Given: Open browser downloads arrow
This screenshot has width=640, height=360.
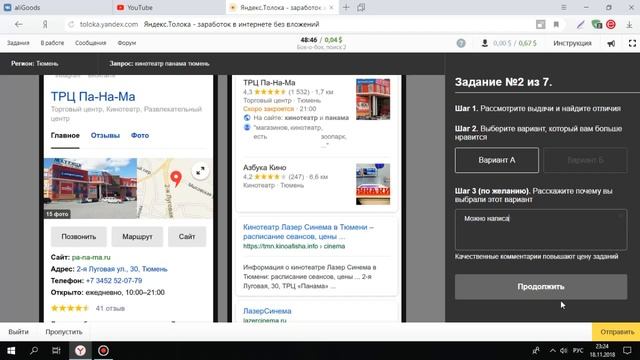Looking at the screenshot, I should 629,24.
